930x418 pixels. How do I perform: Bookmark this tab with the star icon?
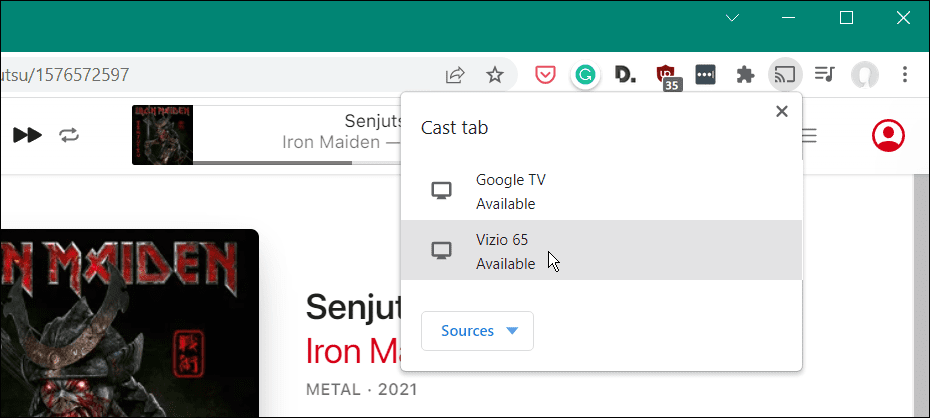point(495,75)
